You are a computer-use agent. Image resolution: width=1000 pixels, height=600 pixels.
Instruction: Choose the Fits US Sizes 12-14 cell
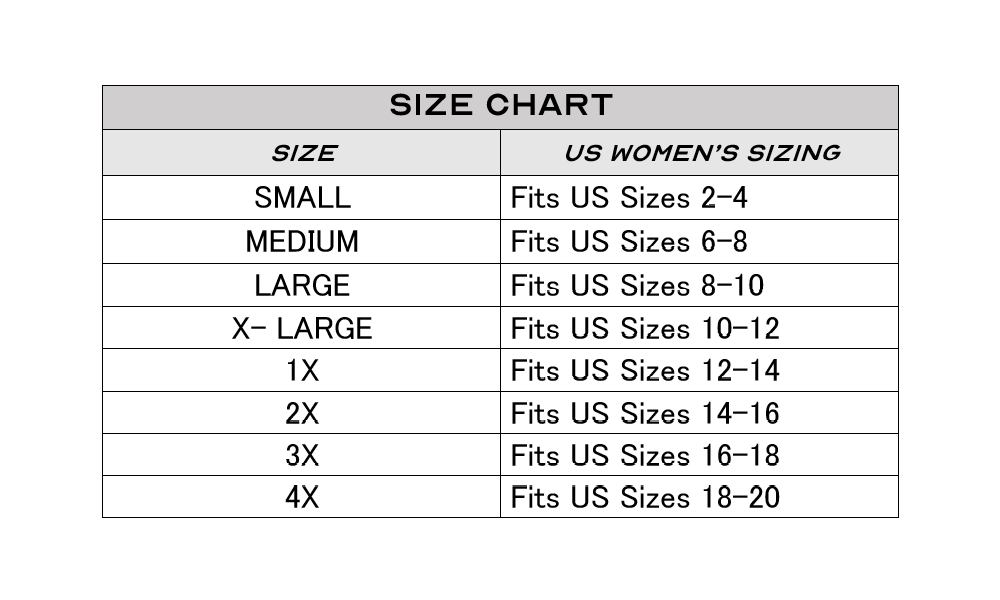tap(700, 370)
